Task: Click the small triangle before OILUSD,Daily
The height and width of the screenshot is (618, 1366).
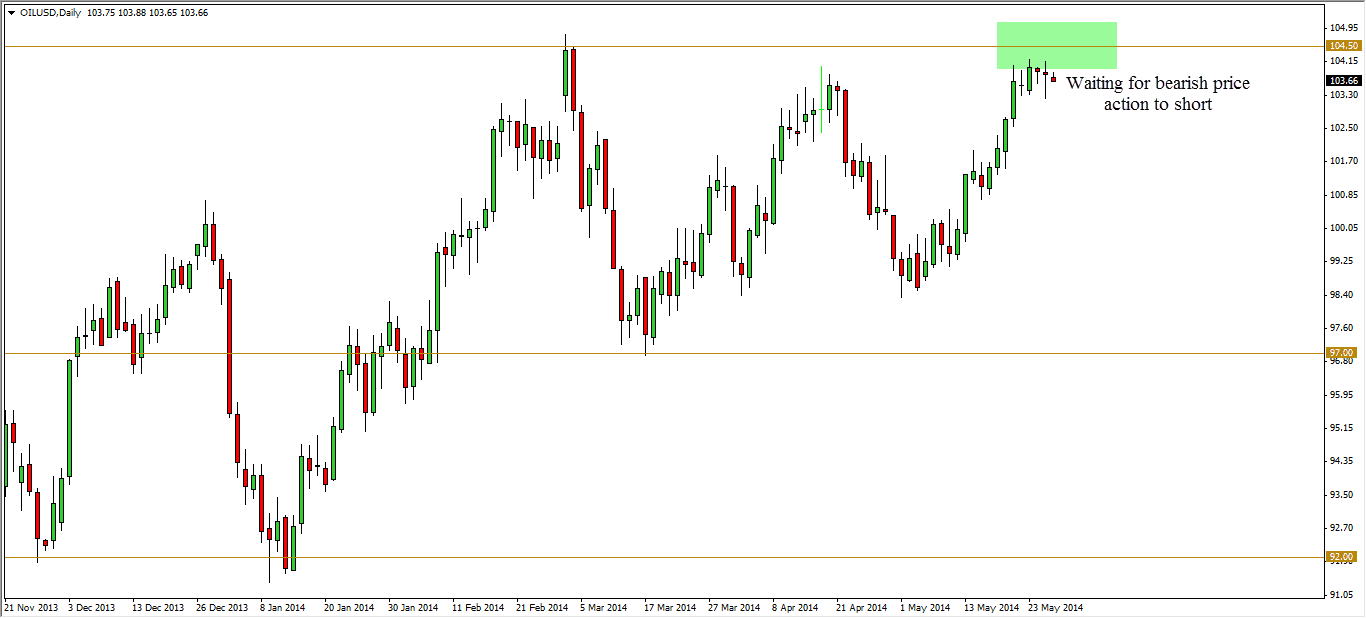Action: tap(10, 12)
